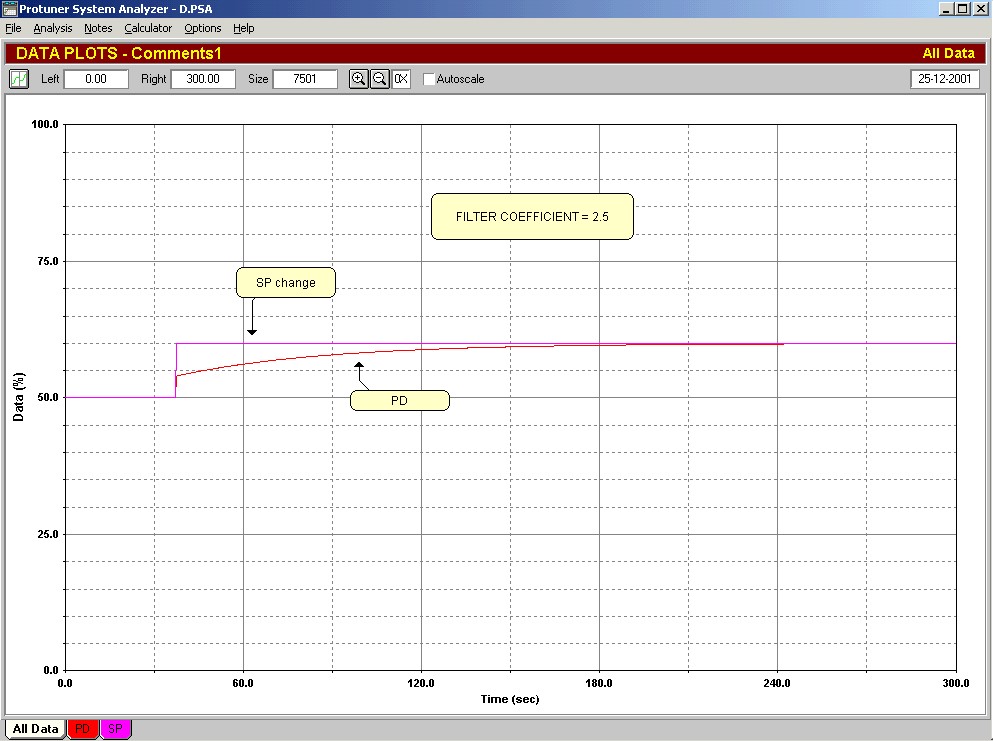The height and width of the screenshot is (741, 993).
Task: Enable the Autoscale checkbox
Action: click(429, 79)
